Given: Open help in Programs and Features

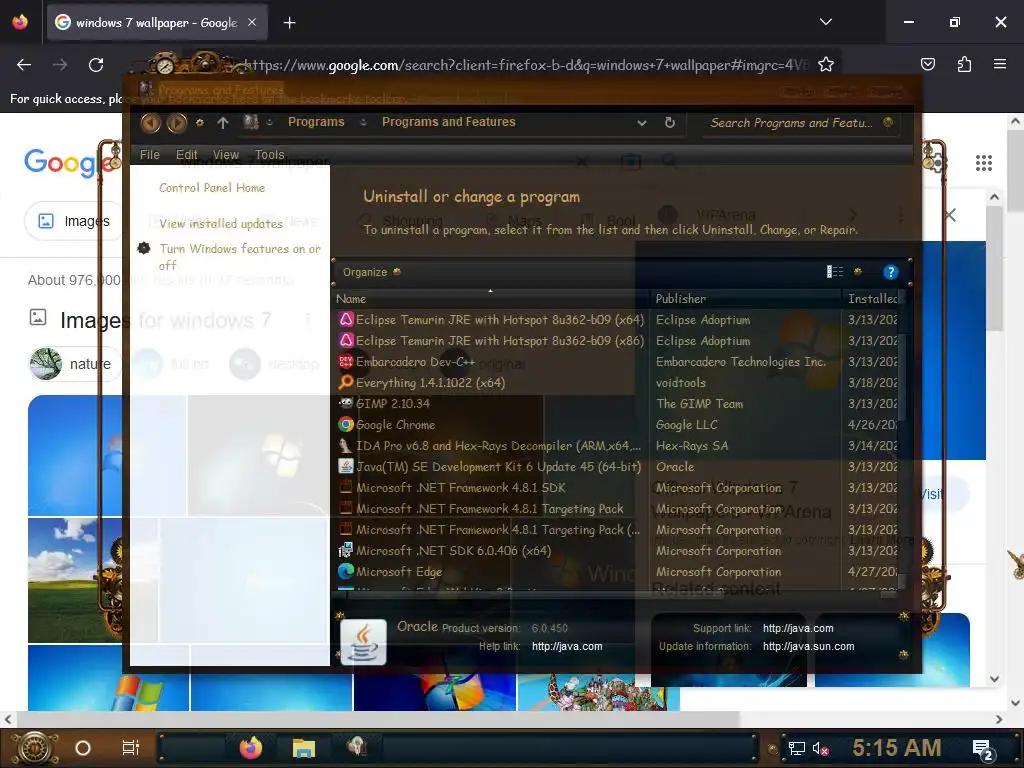Looking at the screenshot, I should [x=890, y=272].
